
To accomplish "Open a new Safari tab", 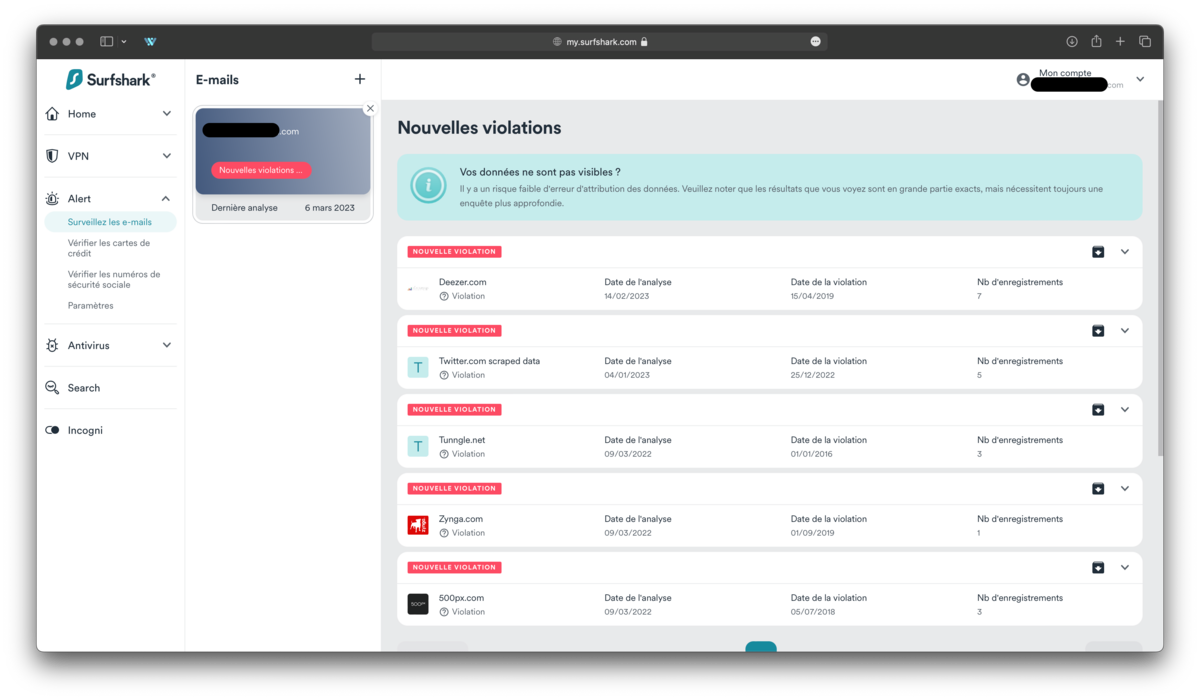I will click(1120, 41).
